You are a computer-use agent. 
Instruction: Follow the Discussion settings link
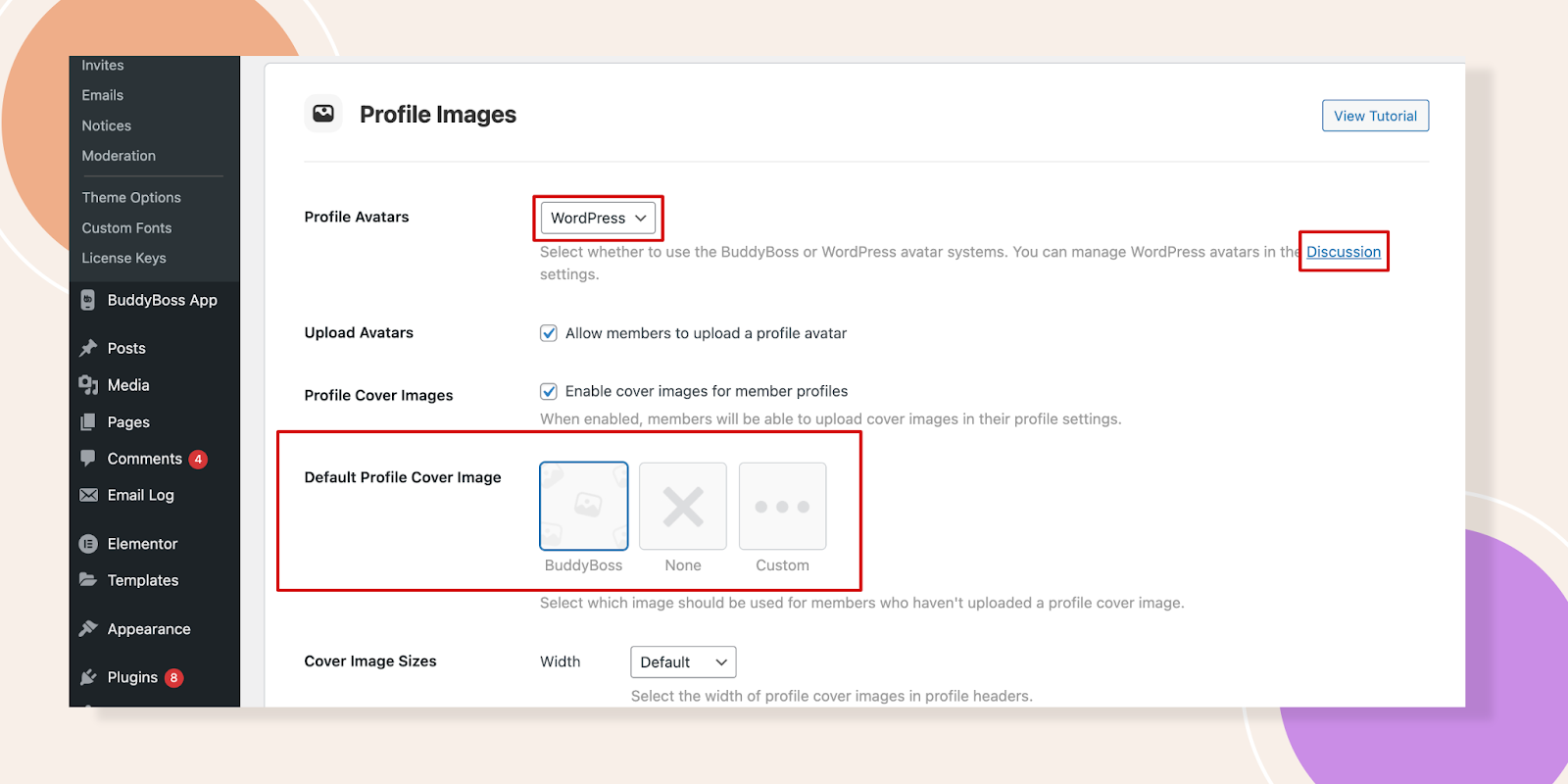(1343, 252)
